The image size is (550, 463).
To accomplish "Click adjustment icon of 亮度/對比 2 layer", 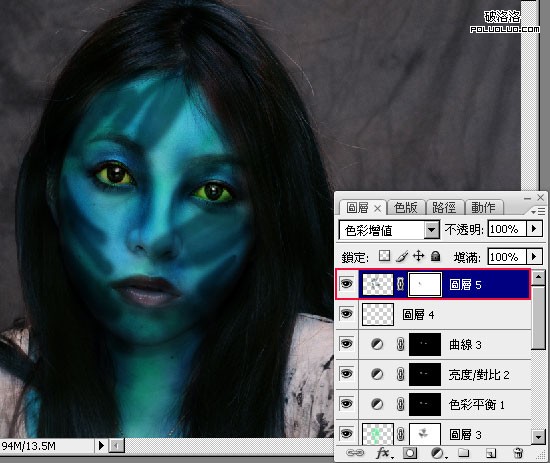I will [377, 374].
